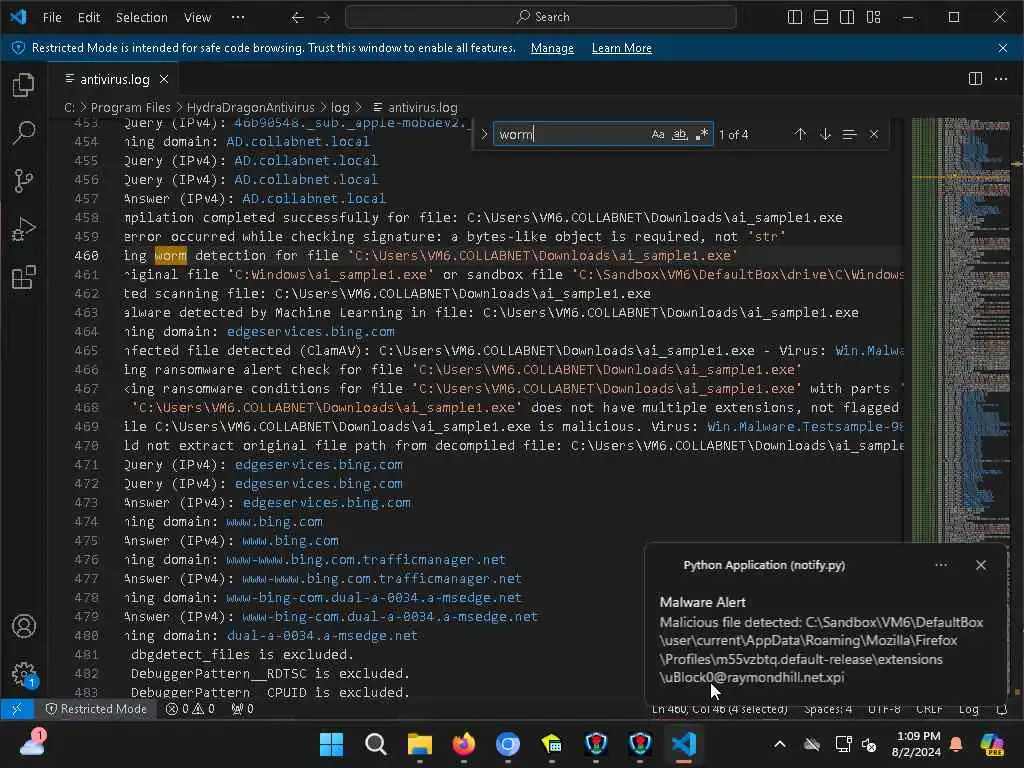Screen dimensions: 1024x768
Task: Close the Malware Alert notification
Action: pyautogui.click(x=980, y=566)
